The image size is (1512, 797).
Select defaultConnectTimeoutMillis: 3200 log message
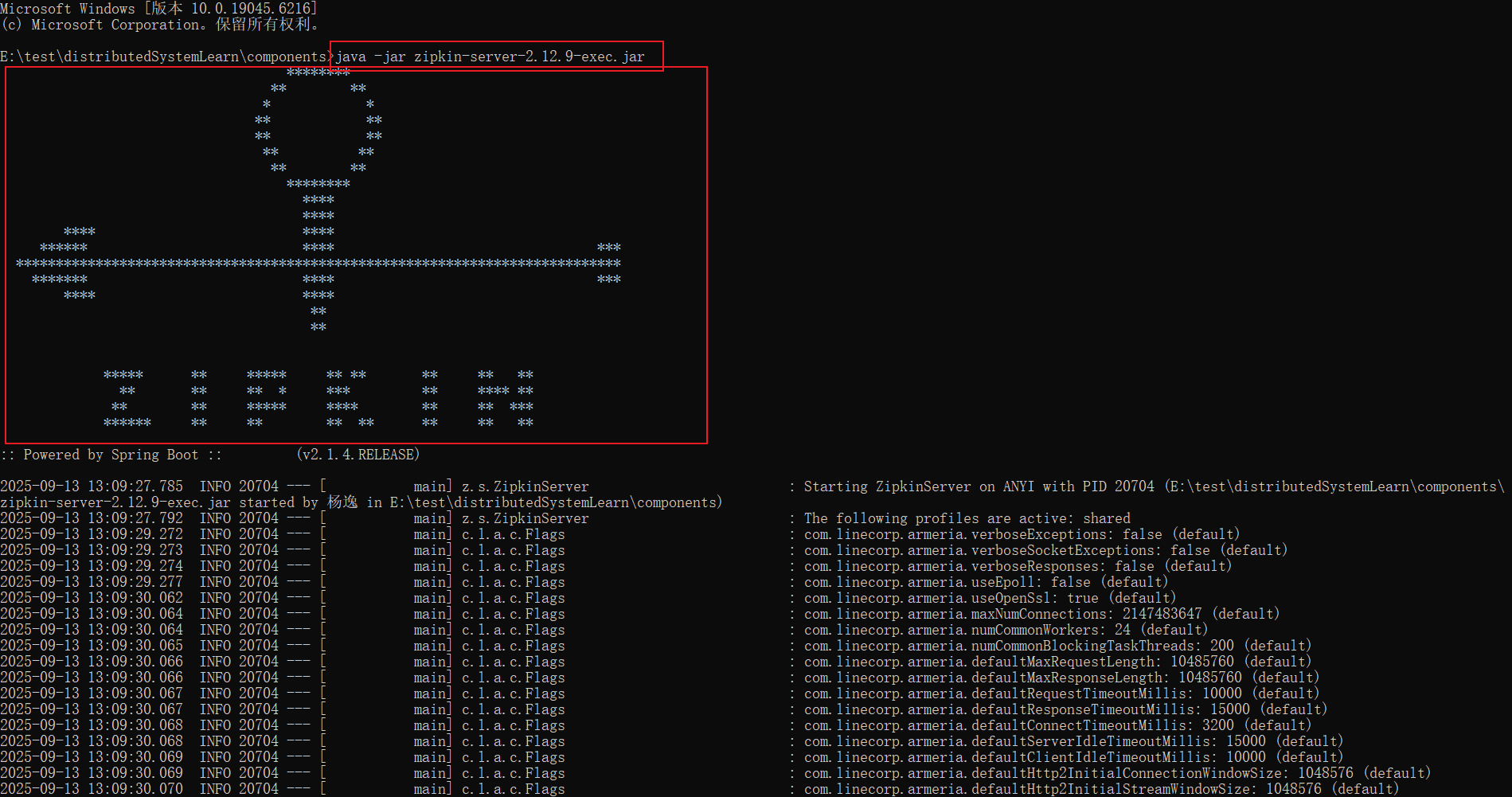[x=1057, y=725]
